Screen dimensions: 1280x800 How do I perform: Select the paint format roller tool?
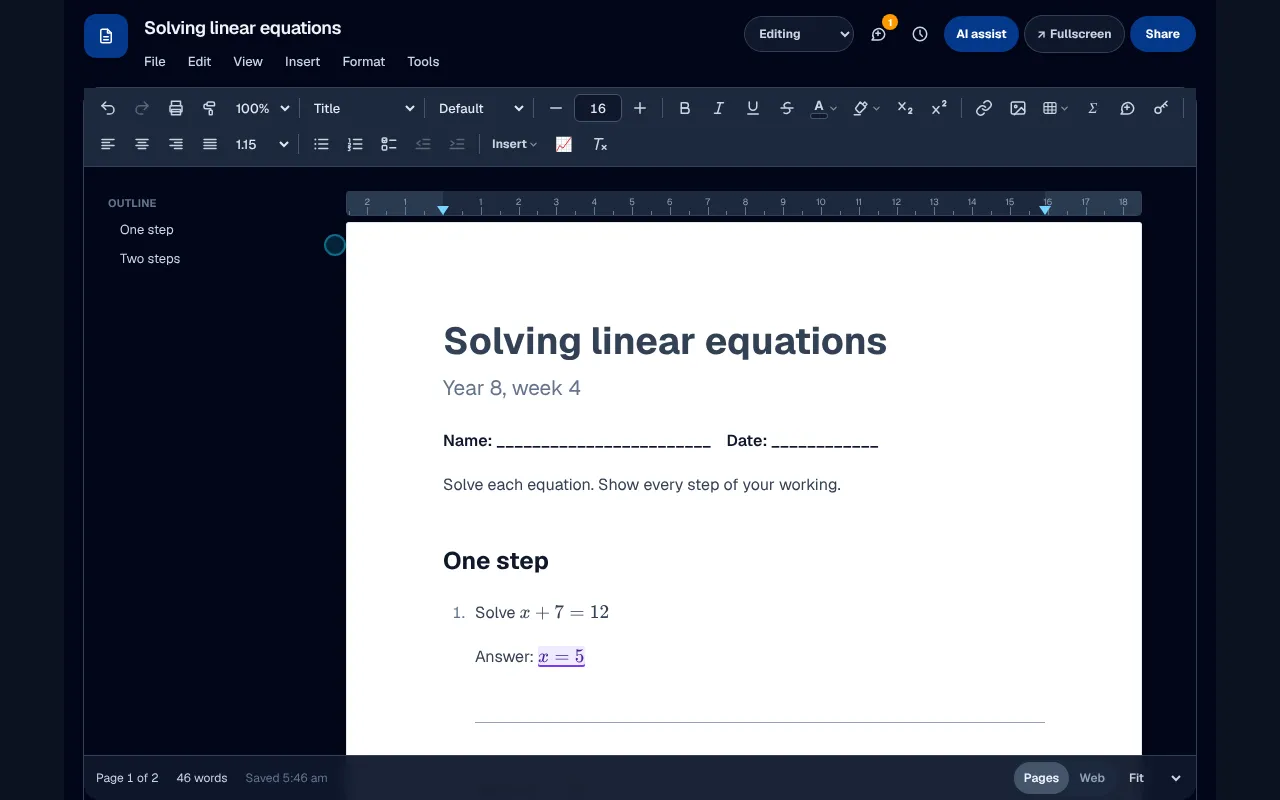coord(209,108)
